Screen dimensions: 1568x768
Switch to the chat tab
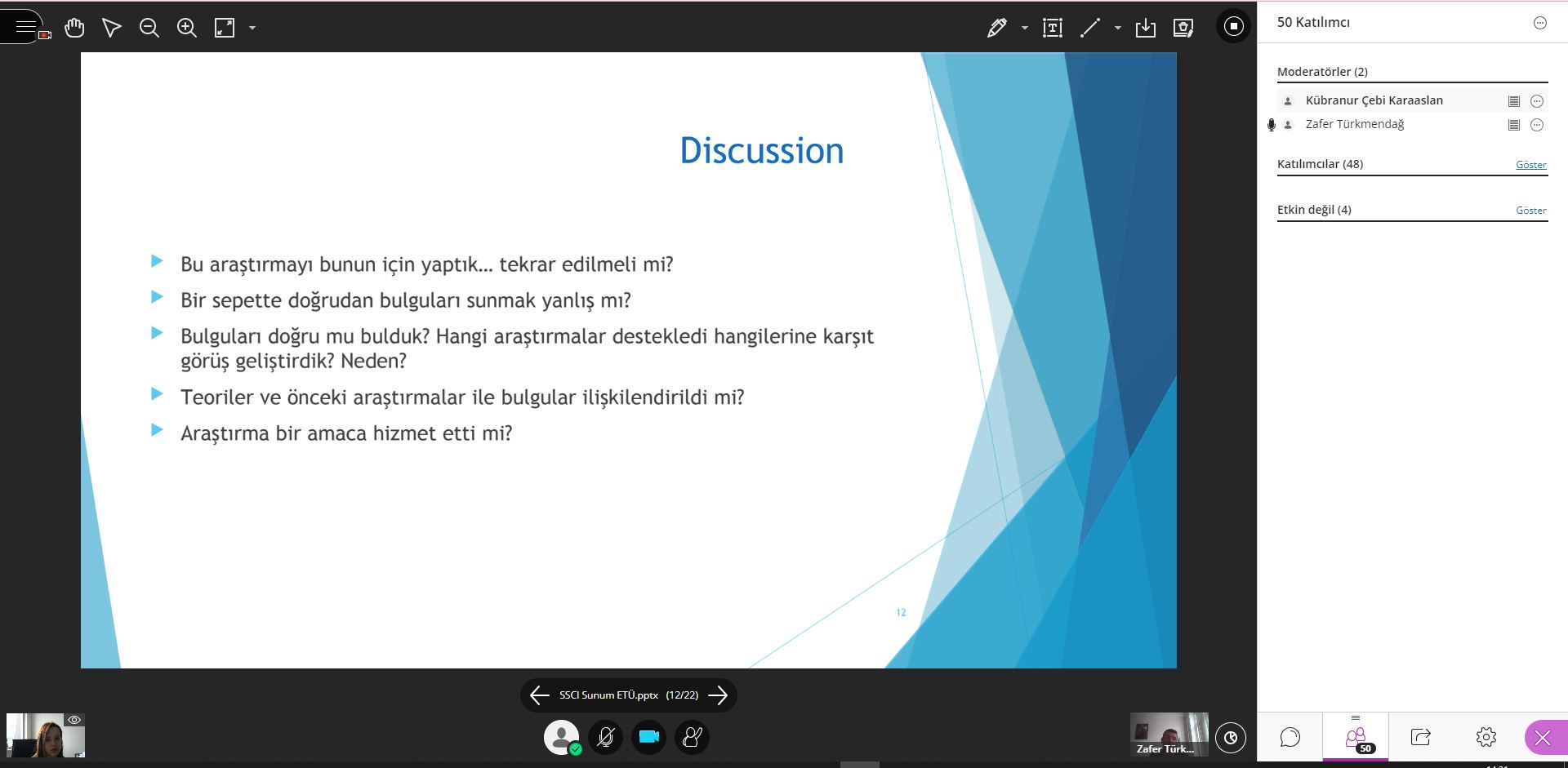[1290, 737]
